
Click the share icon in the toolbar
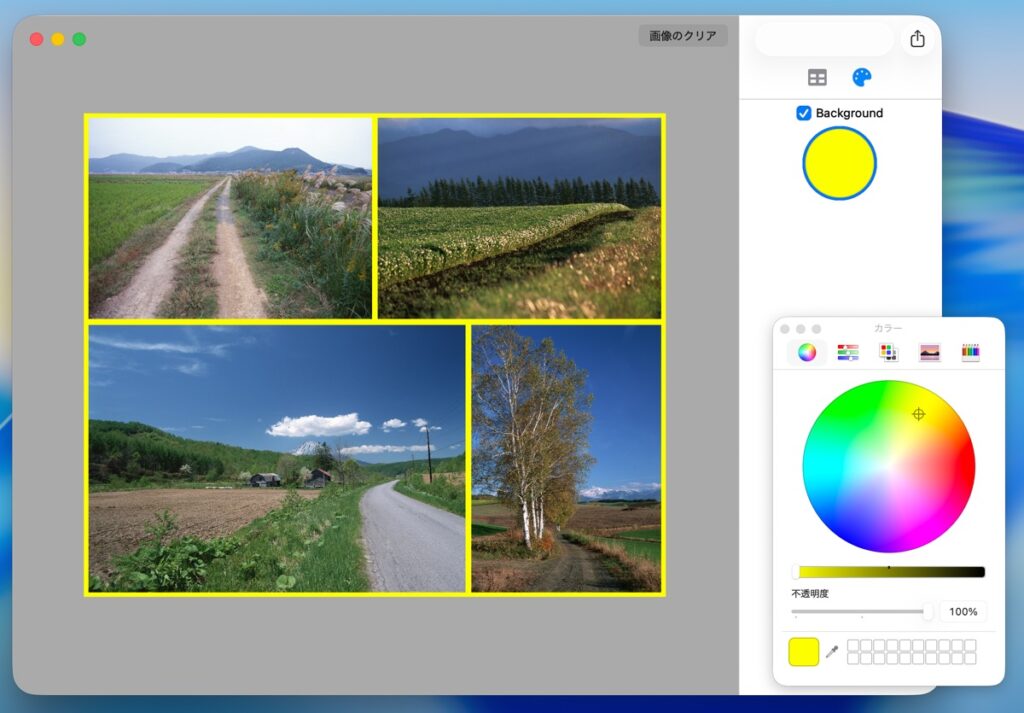click(x=917, y=39)
